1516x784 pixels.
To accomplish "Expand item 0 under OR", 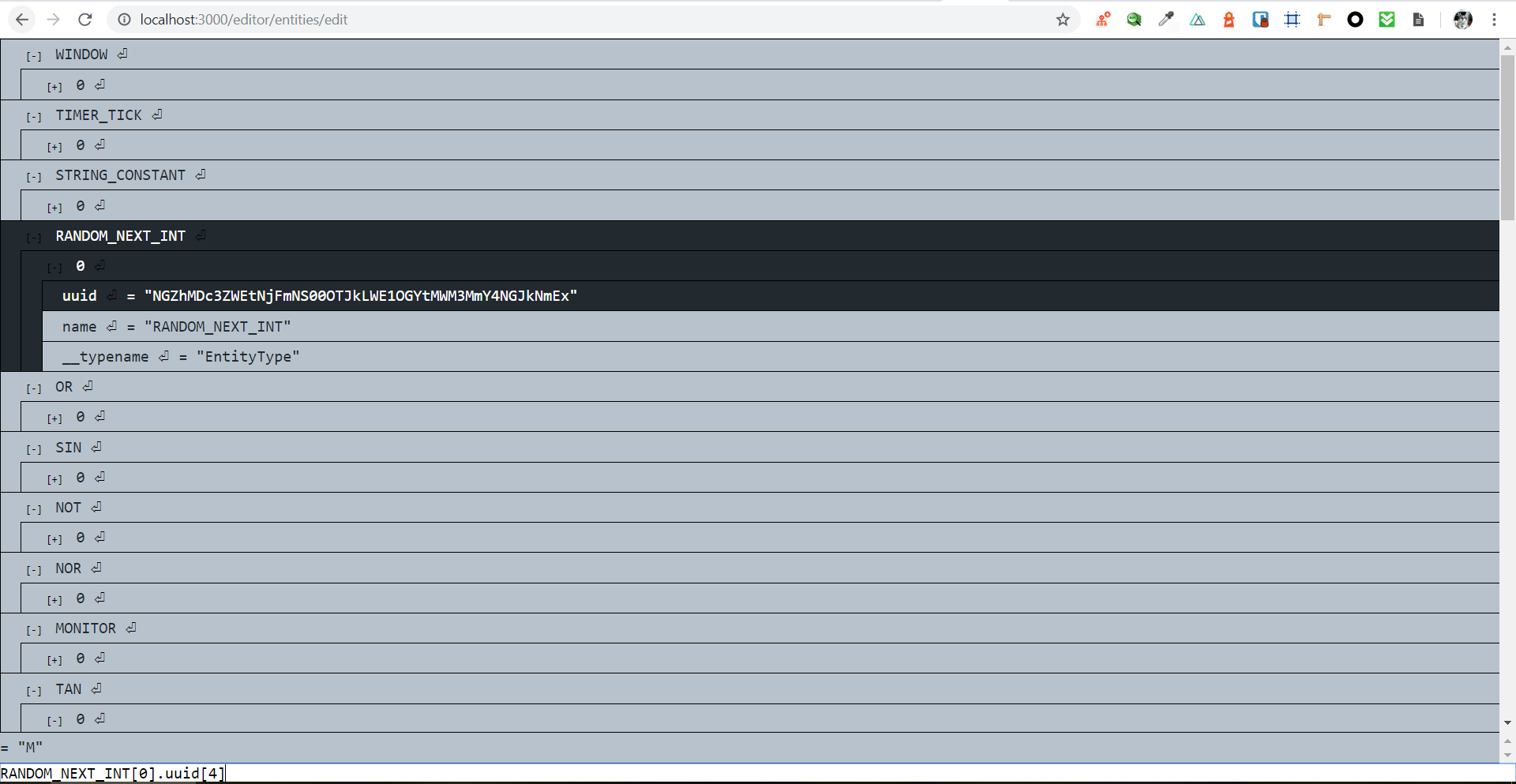I will pyautogui.click(x=54, y=418).
